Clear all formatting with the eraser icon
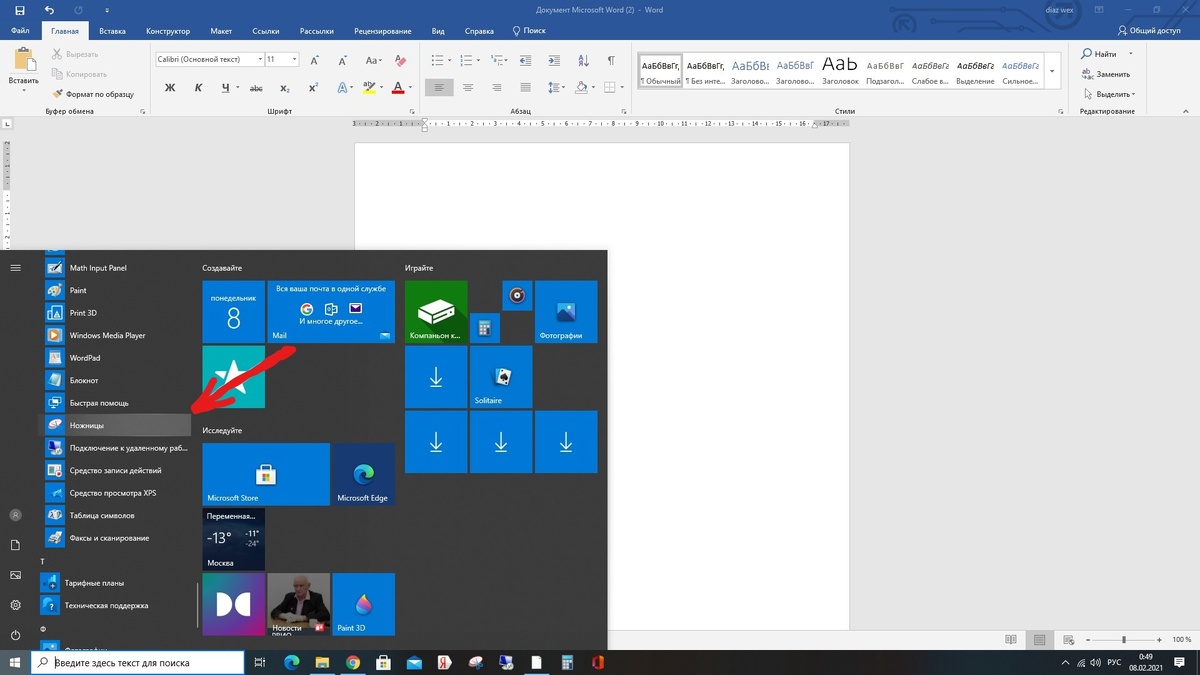 (x=401, y=60)
